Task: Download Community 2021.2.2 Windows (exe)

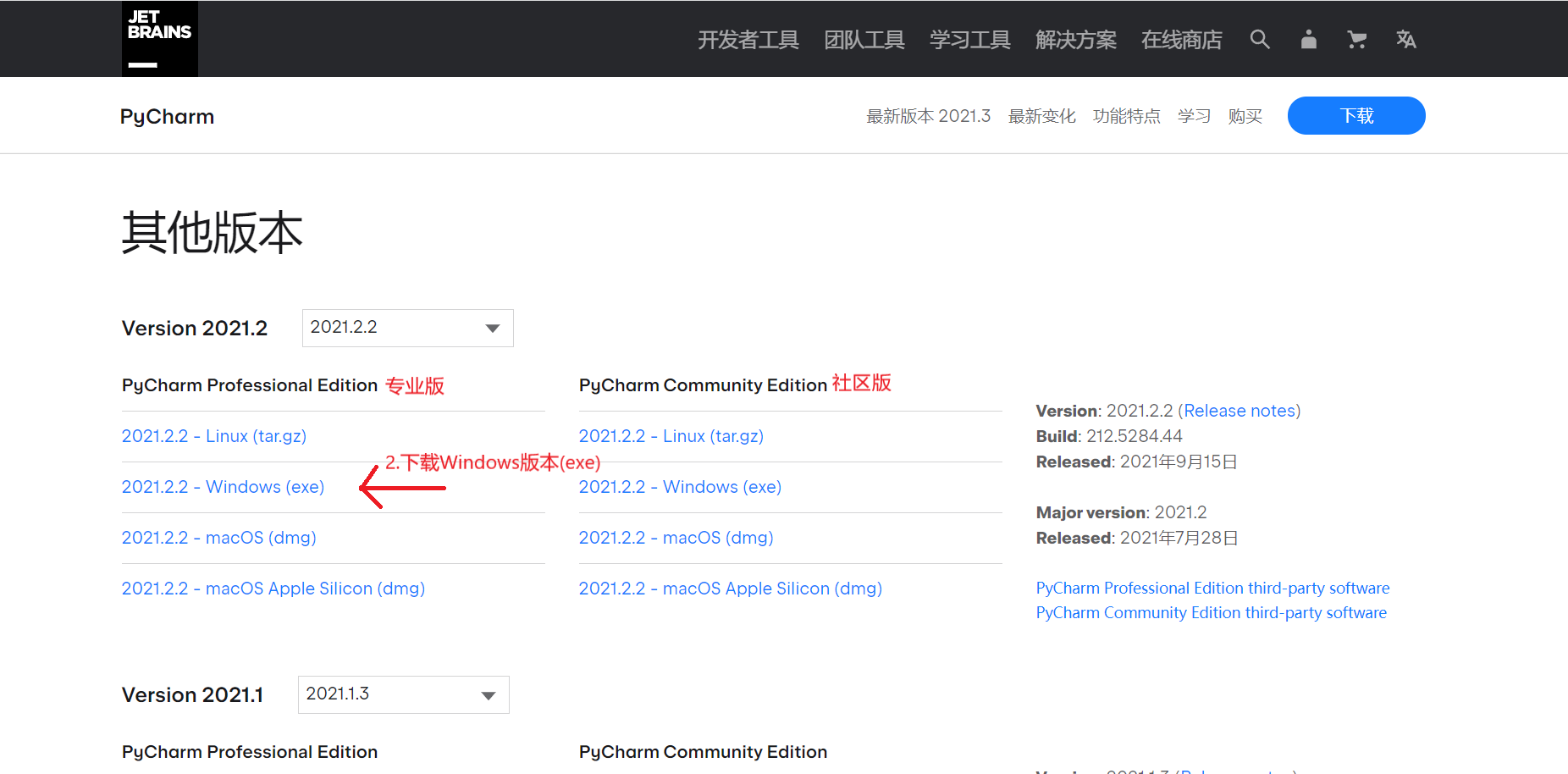Action: (x=680, y=487)
